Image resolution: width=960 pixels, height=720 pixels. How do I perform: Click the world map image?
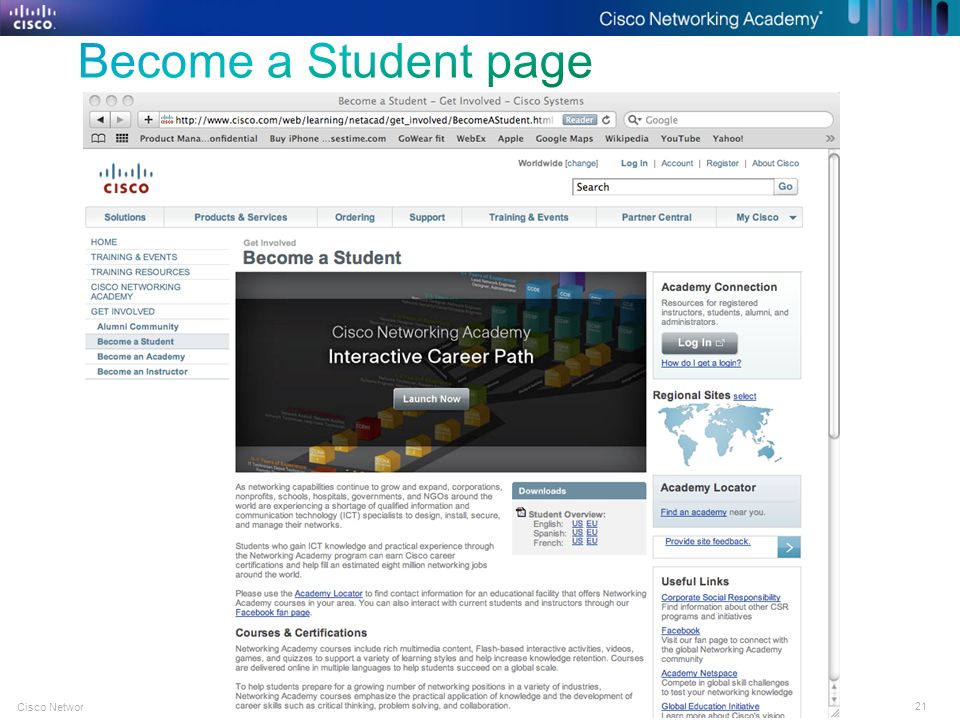[720, 434]
